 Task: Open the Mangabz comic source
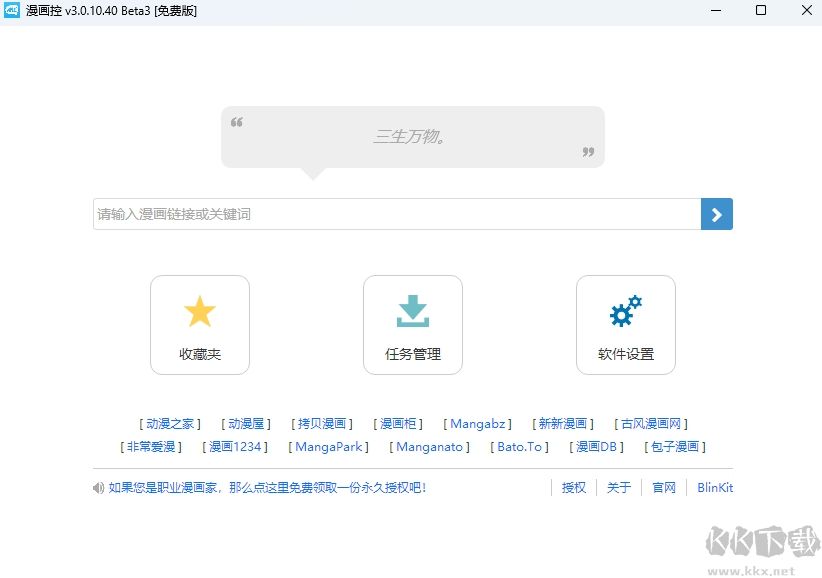(478, 423)
